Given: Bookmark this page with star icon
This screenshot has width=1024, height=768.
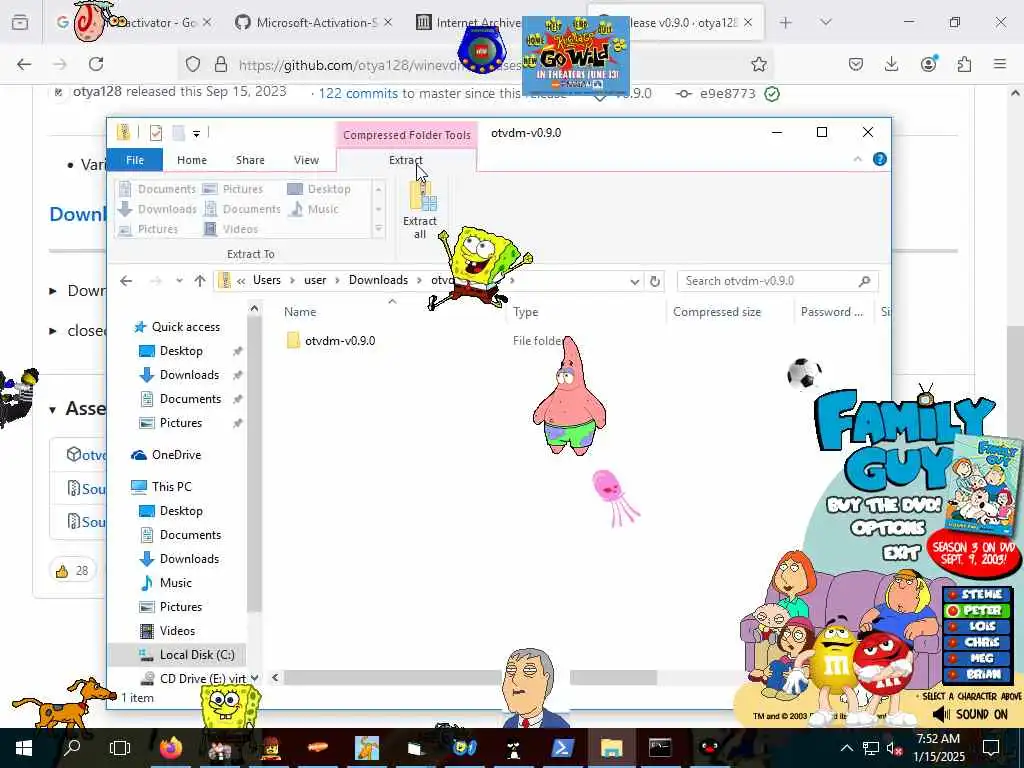Looking at the screenshot, I should pyautogui.click(x=758, y=64).
